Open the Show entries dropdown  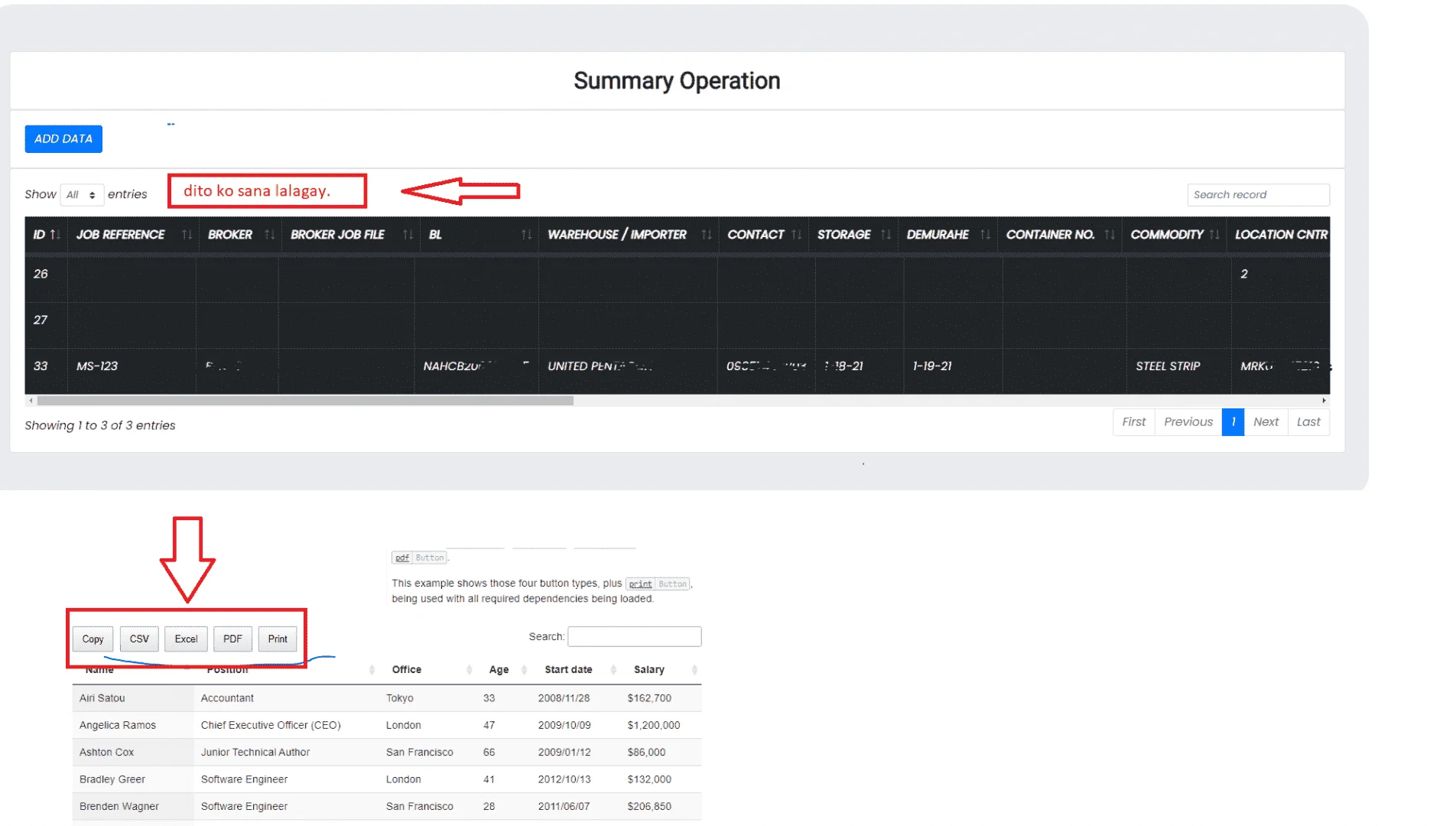(82, 194)
